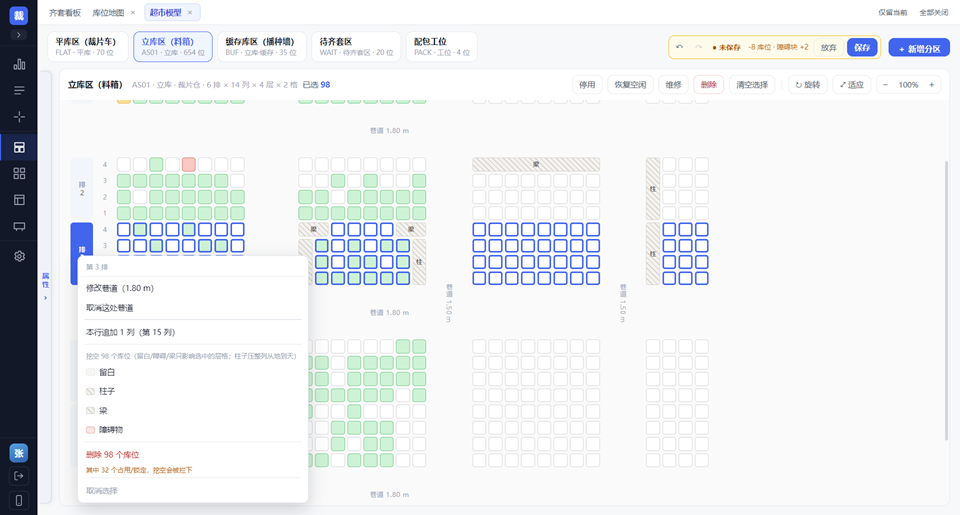
Task: Open the settings gear in sidebar
Action: 19,256
